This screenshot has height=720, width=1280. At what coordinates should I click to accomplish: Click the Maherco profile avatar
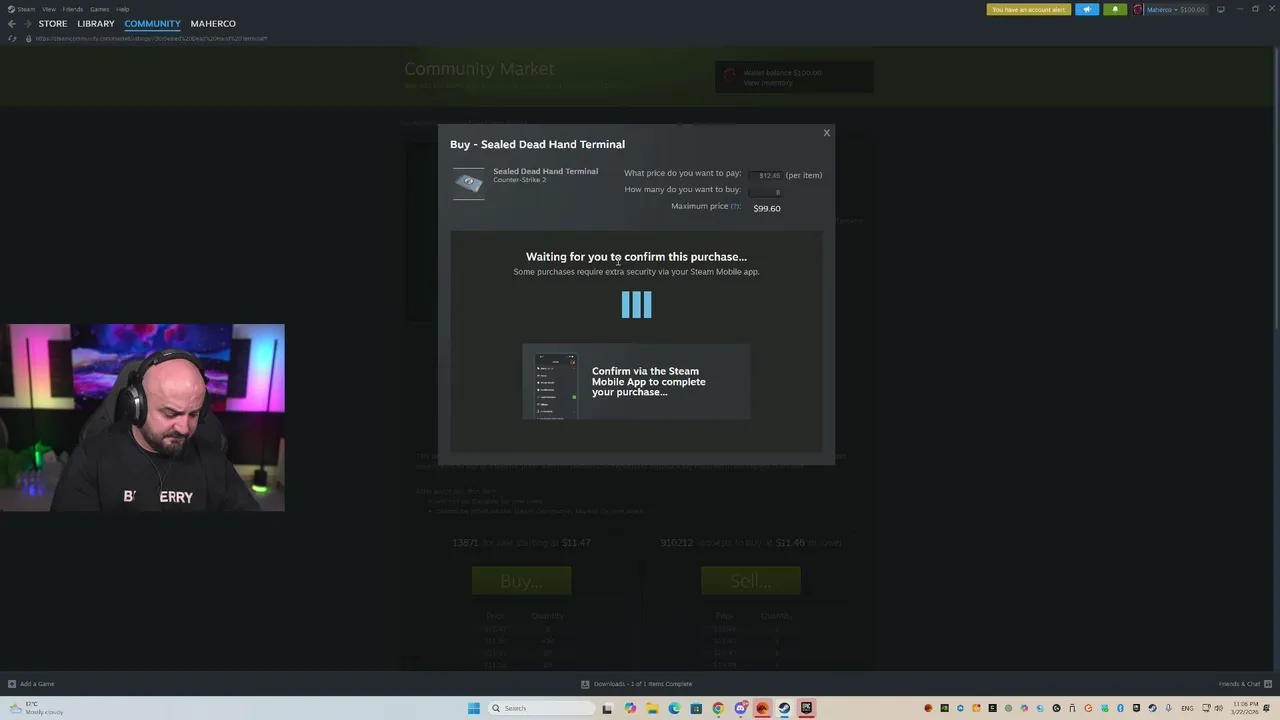tap(1138, 9)
